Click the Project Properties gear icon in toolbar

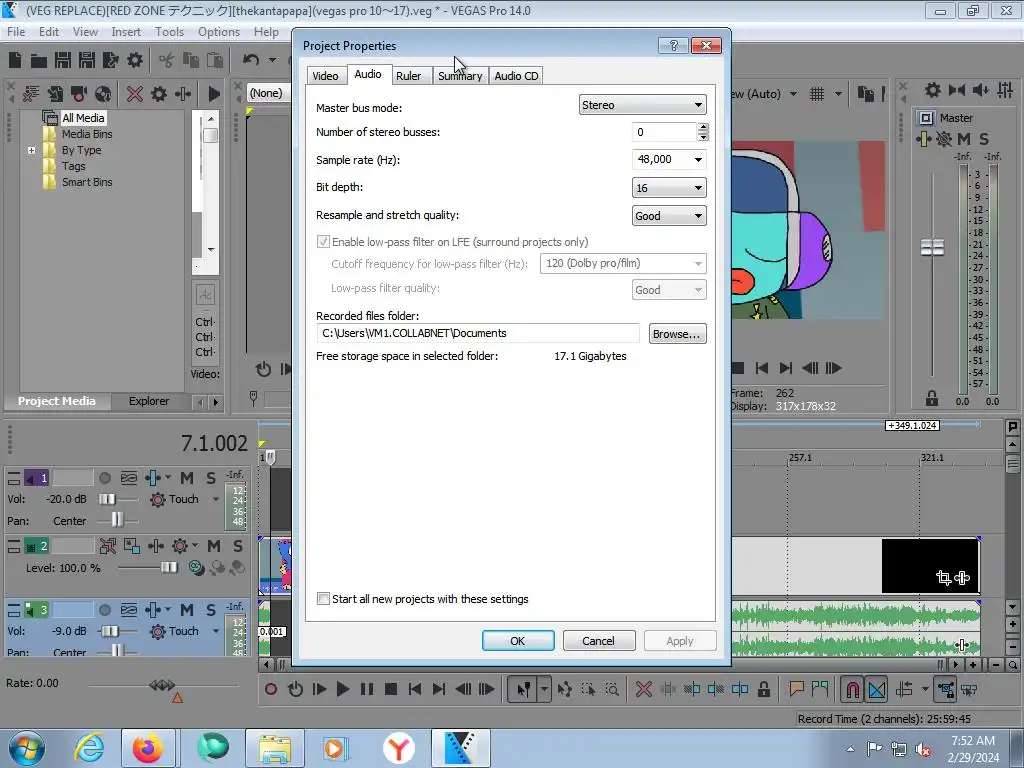tap(135, 60)
